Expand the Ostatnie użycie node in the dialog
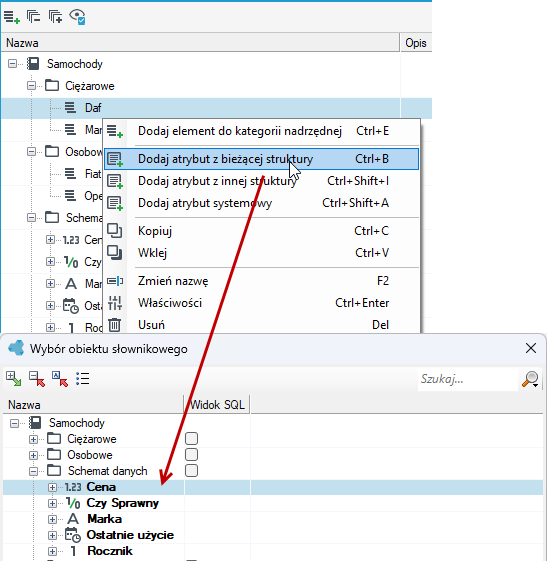548x561 pixels. (x=52, y=535)
